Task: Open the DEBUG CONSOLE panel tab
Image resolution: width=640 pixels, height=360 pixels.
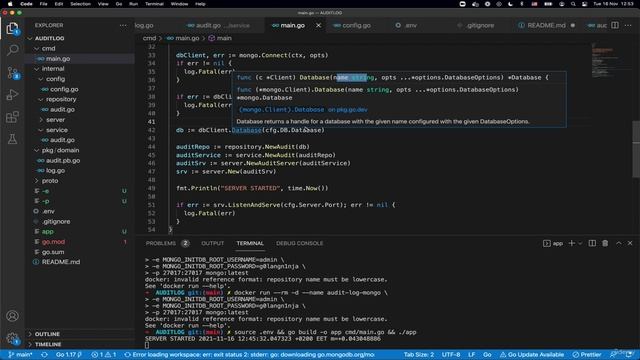Action: coord(299,243)
